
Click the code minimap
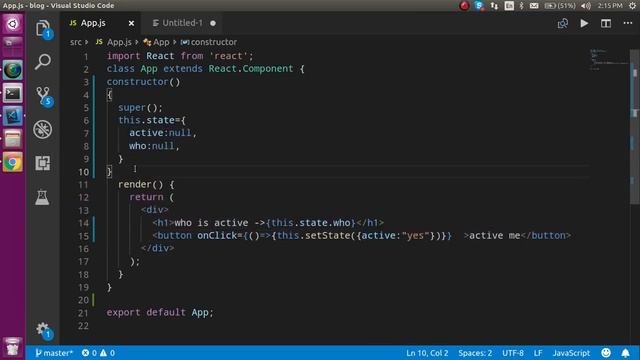pyautogui.click(x=608, y=61)
